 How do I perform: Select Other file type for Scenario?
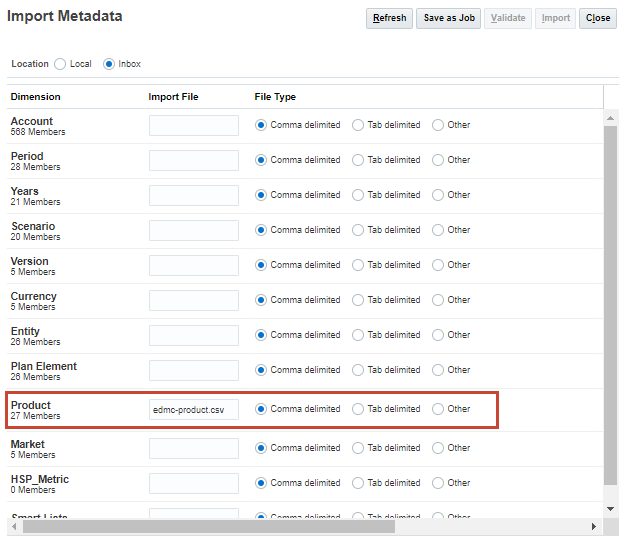point(438,230)
